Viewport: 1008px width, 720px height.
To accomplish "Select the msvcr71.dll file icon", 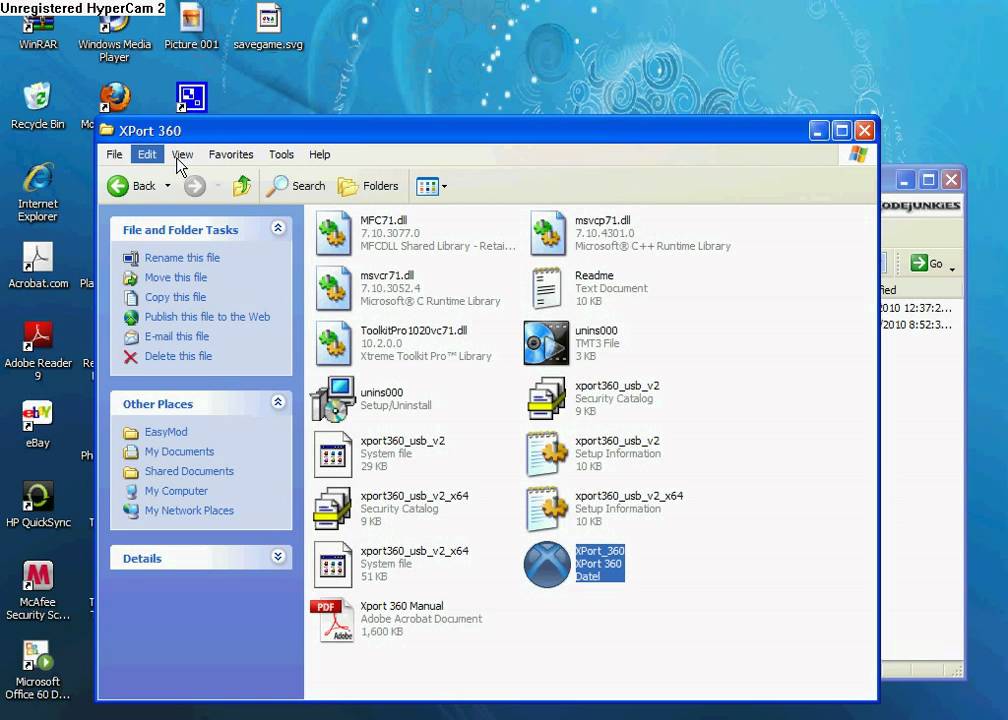I will point(333,289).
